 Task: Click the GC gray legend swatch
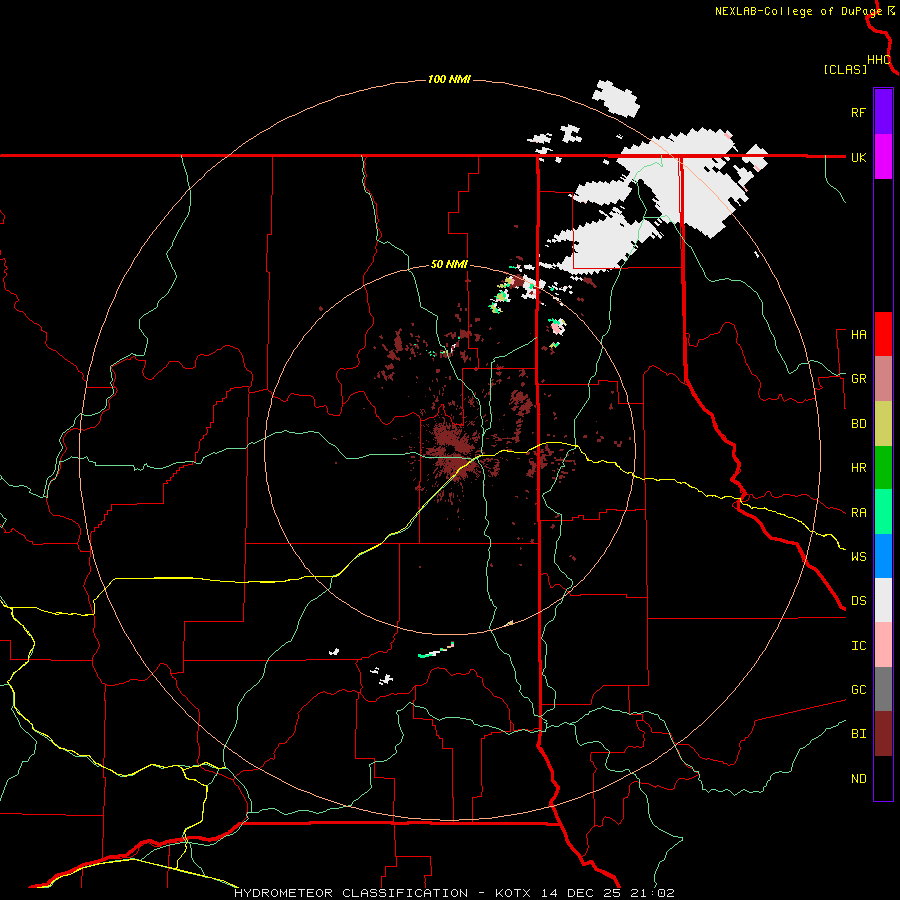[883, 689]
